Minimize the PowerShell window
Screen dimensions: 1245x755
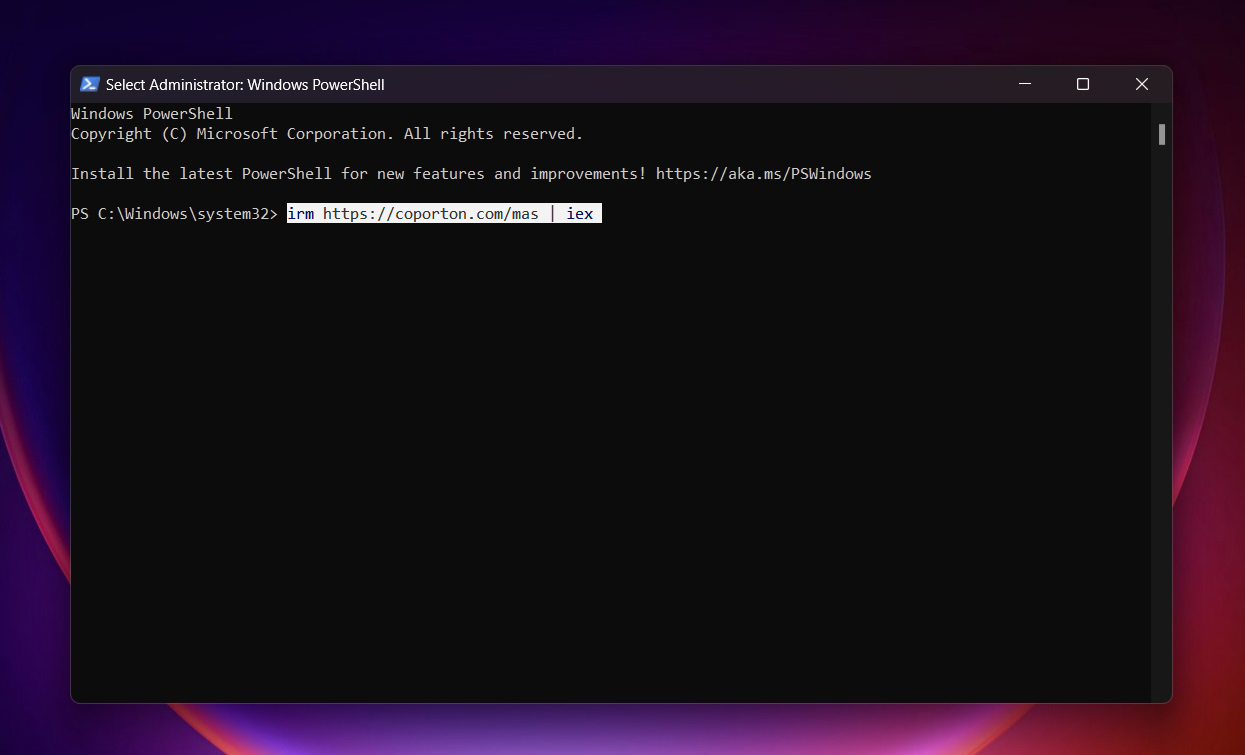tap(1024, 85)
